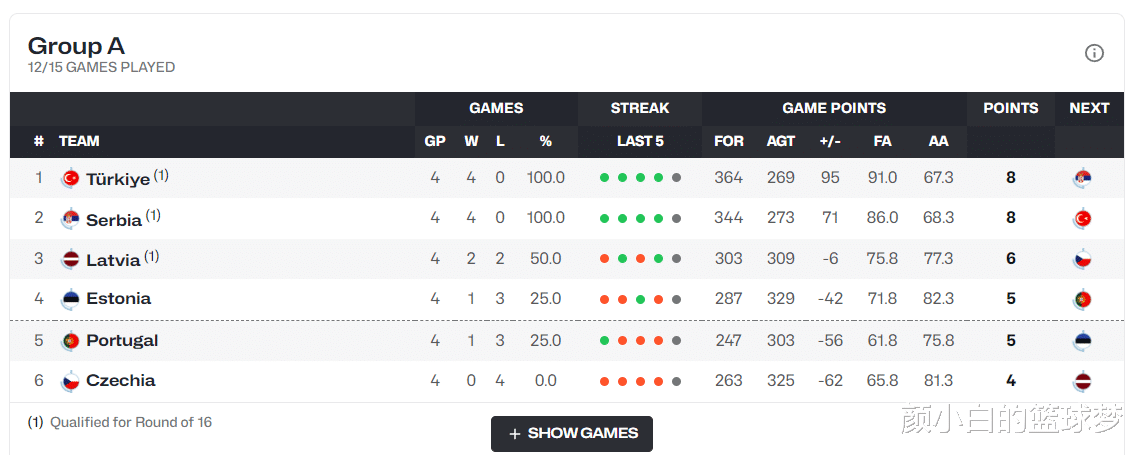Open Portugal's next opponent Estonia flag
1140x455 pixels.
pyautogui.click(x=1083, y=341)
